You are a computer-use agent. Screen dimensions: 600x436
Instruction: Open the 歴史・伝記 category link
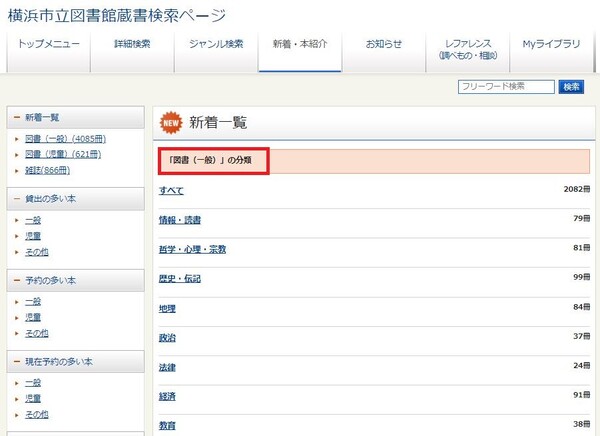point(180,278)
